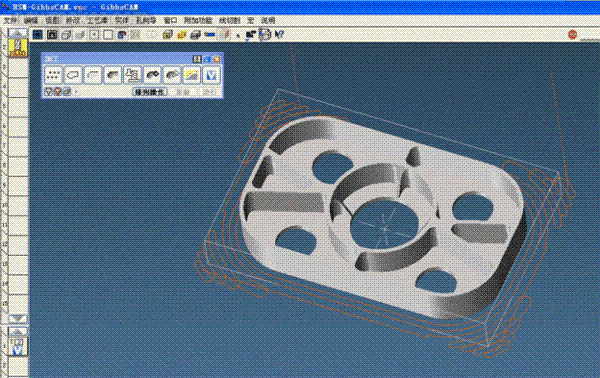Click the red round icon in palette footer
The height and width of the screenshot is (378, 600).
pyautogui.click(x=57, y=92)
